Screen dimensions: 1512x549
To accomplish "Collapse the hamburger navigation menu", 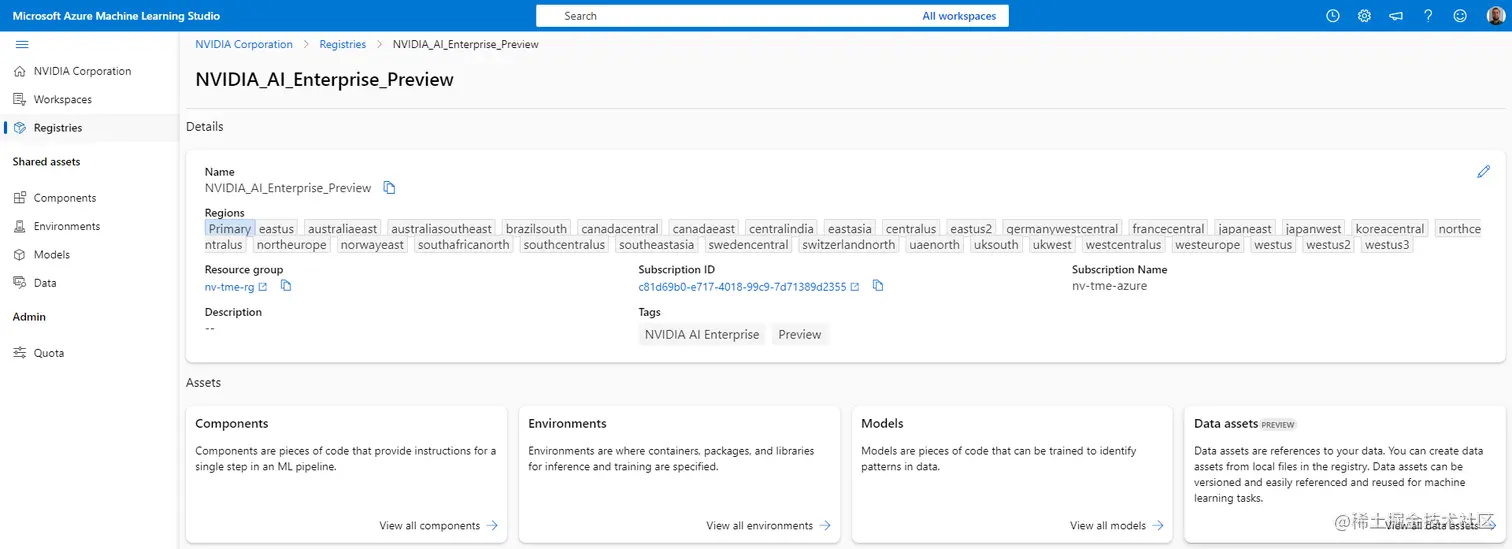I will (x=22, y=44).
